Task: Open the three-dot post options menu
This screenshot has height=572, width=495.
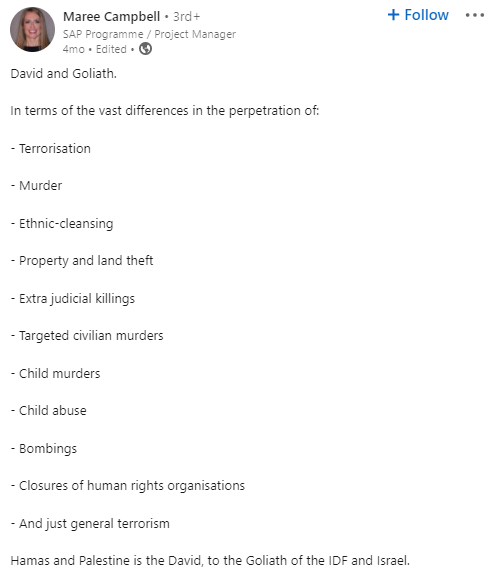Action: click(475, 15)
